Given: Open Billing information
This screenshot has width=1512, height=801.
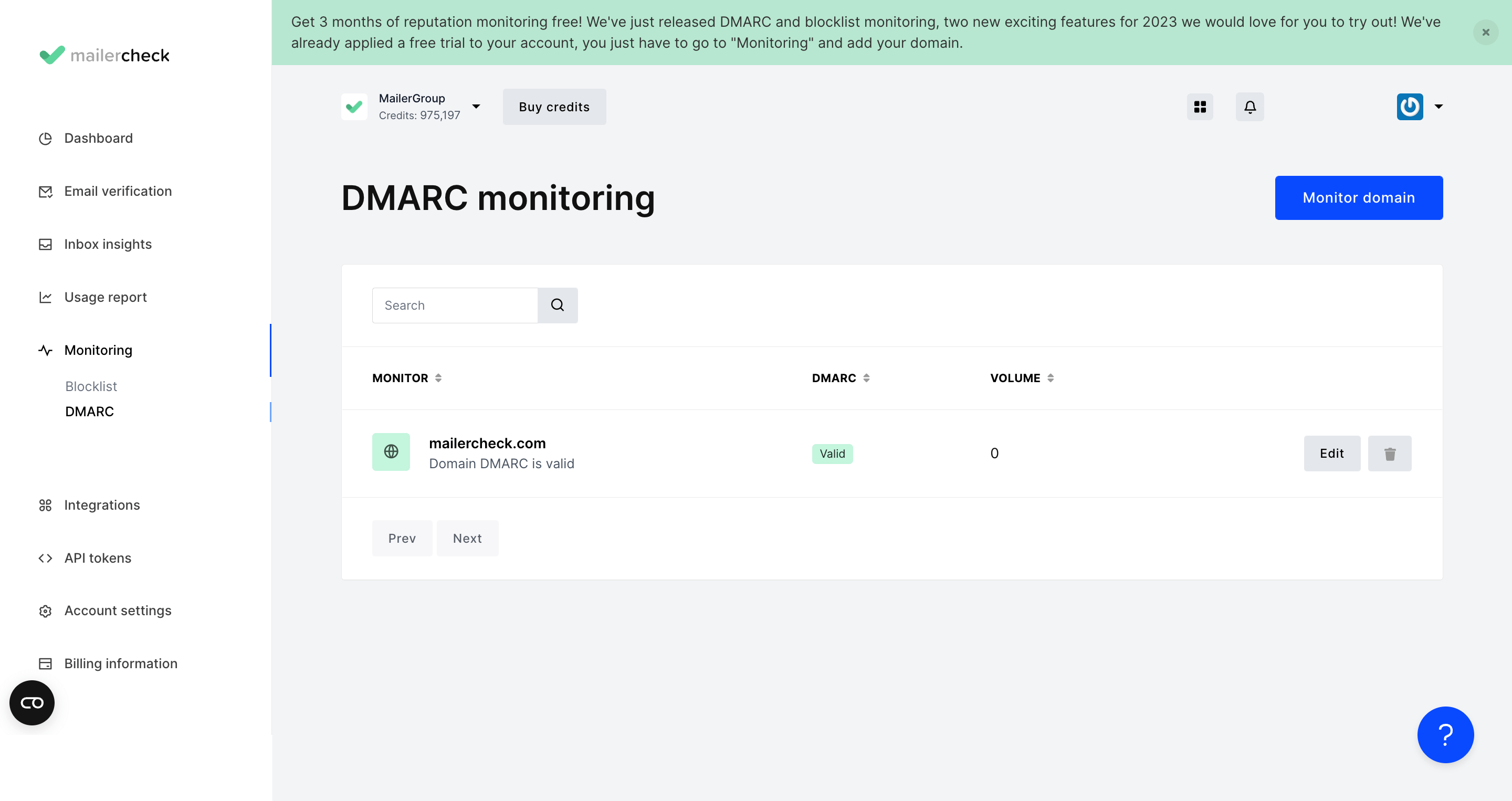Looking at the screenshot, I should [121, 663].
